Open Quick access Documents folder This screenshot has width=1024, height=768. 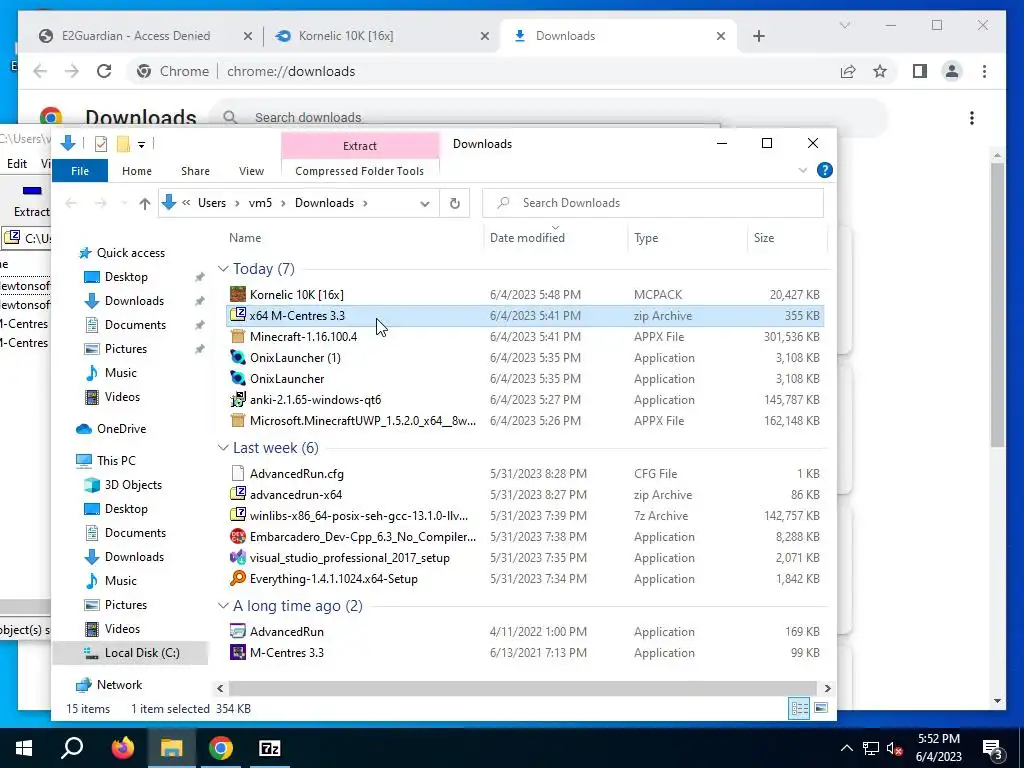tap(135, 325)
